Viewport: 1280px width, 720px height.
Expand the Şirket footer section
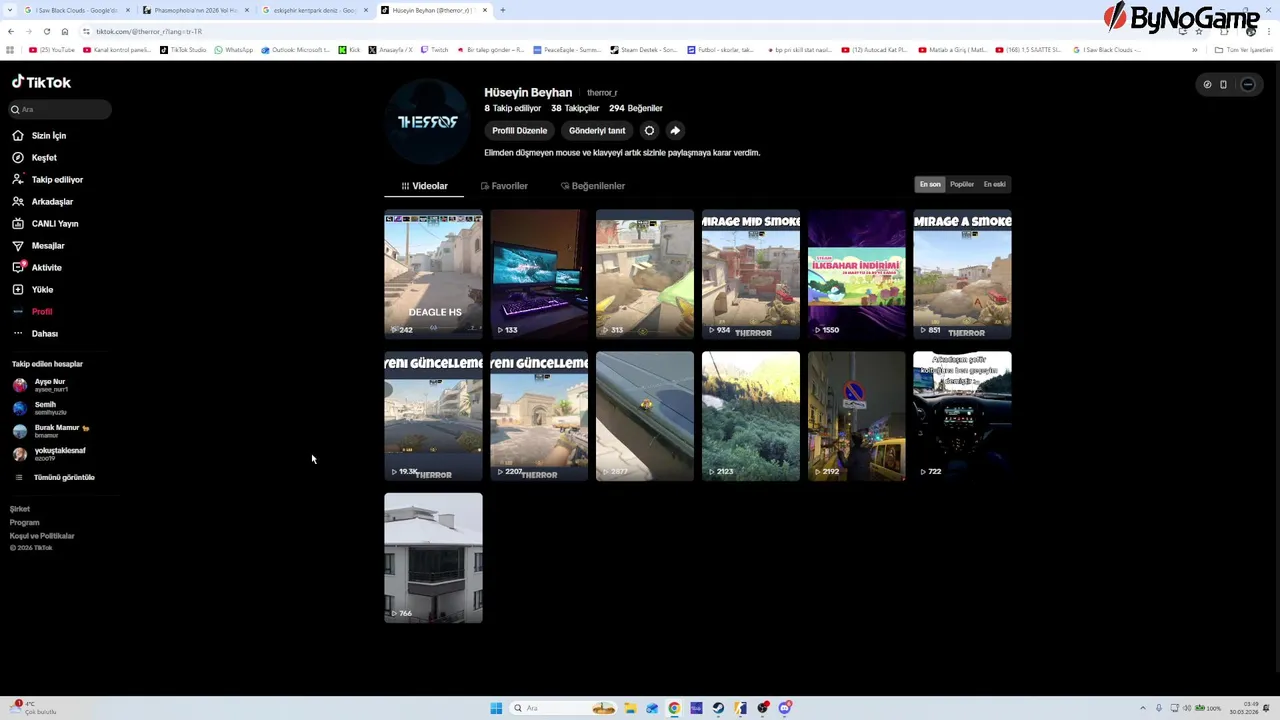[x=20, y=509]
